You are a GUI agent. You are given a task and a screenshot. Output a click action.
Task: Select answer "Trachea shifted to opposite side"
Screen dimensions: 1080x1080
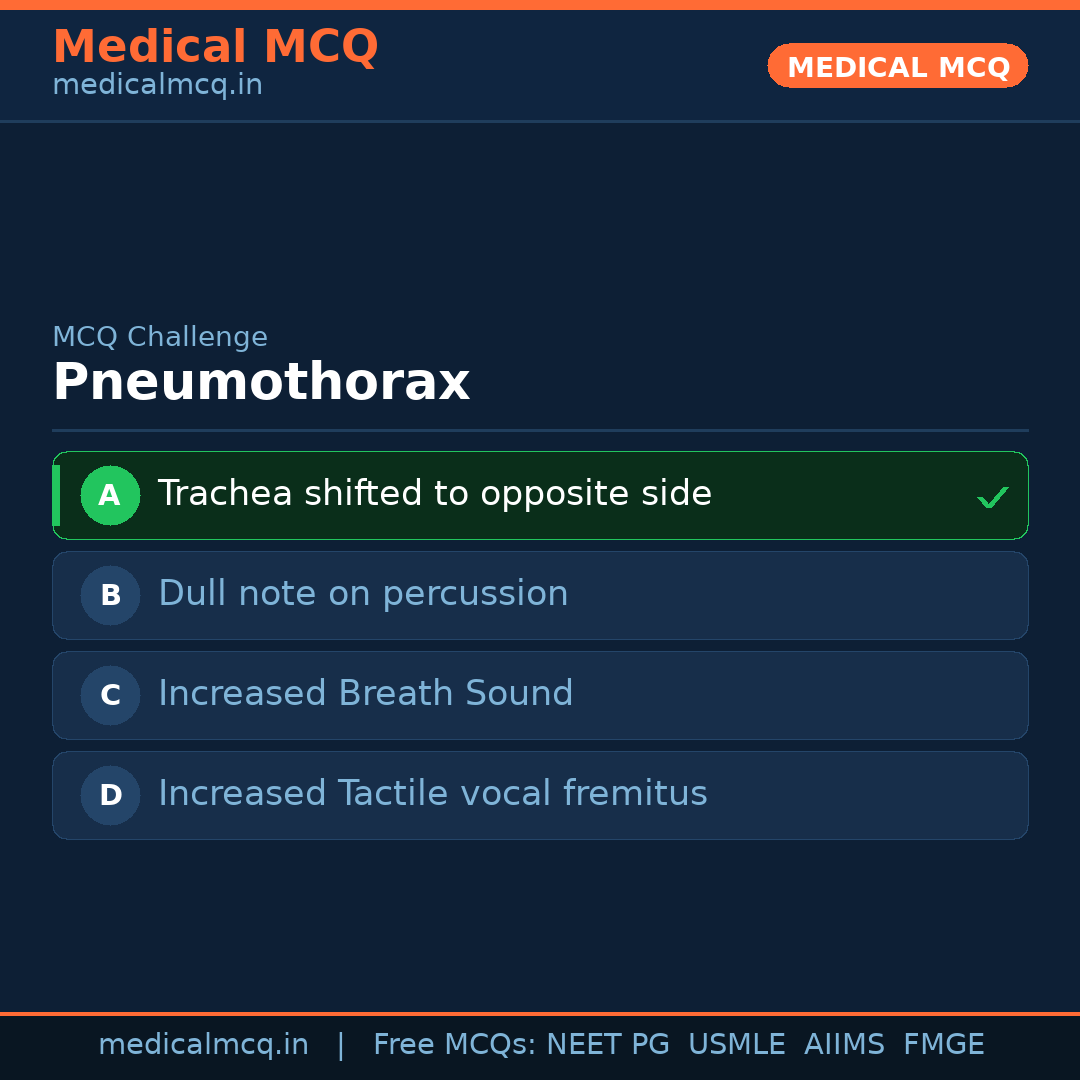point(434,494)
